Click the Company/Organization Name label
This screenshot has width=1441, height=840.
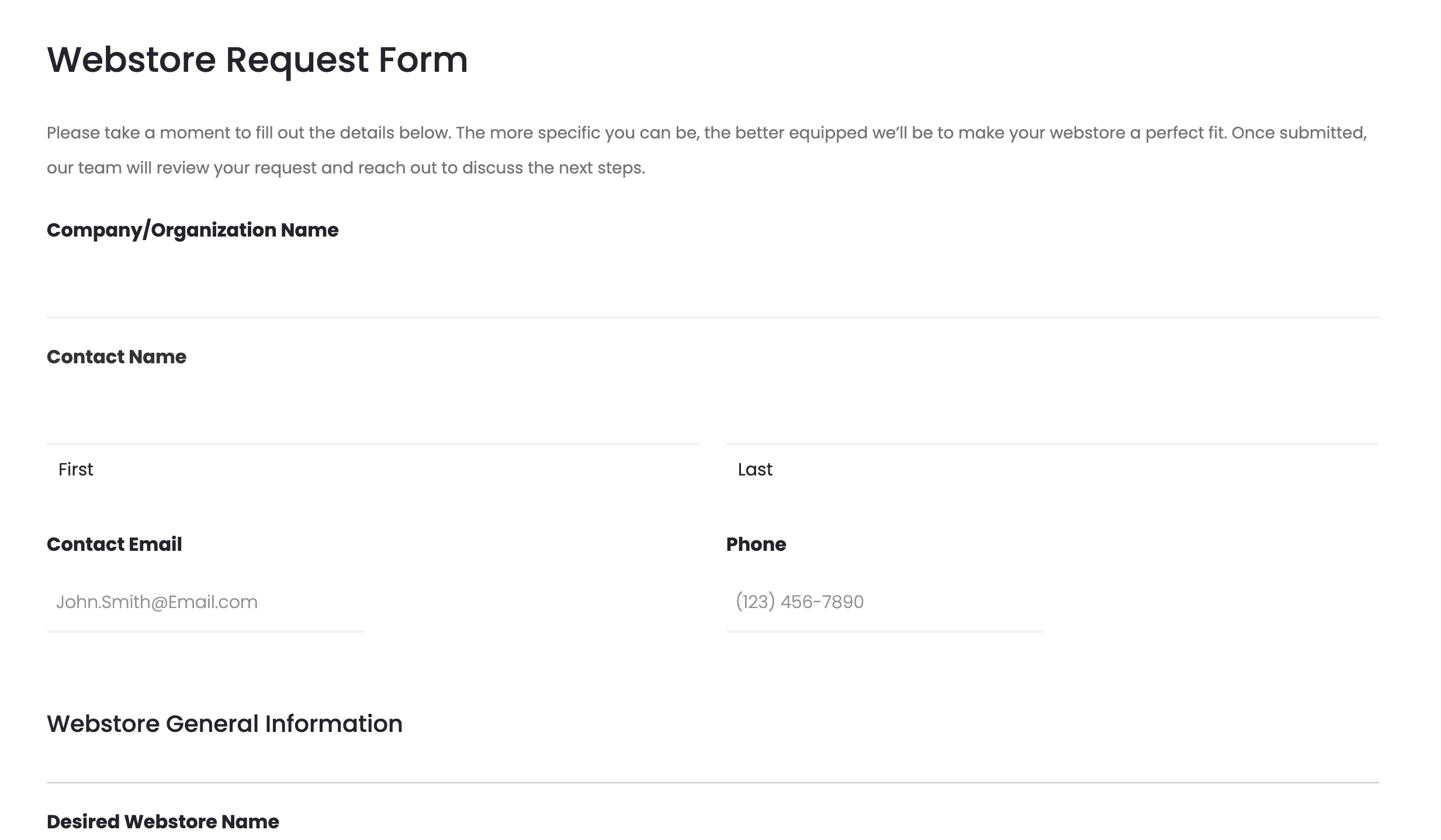[192, 230]
